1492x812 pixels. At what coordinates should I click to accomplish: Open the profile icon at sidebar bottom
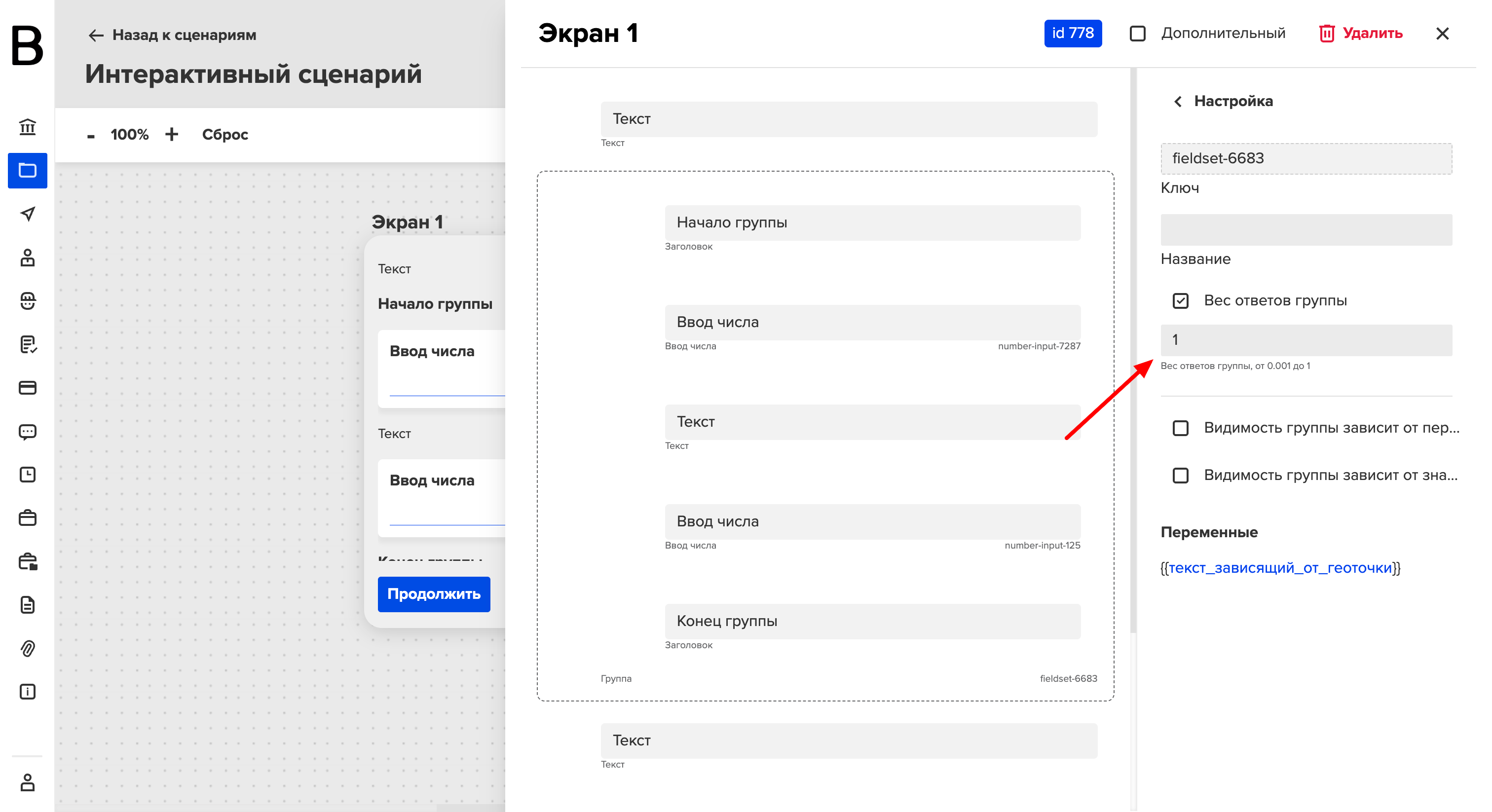tap(27, 782)
